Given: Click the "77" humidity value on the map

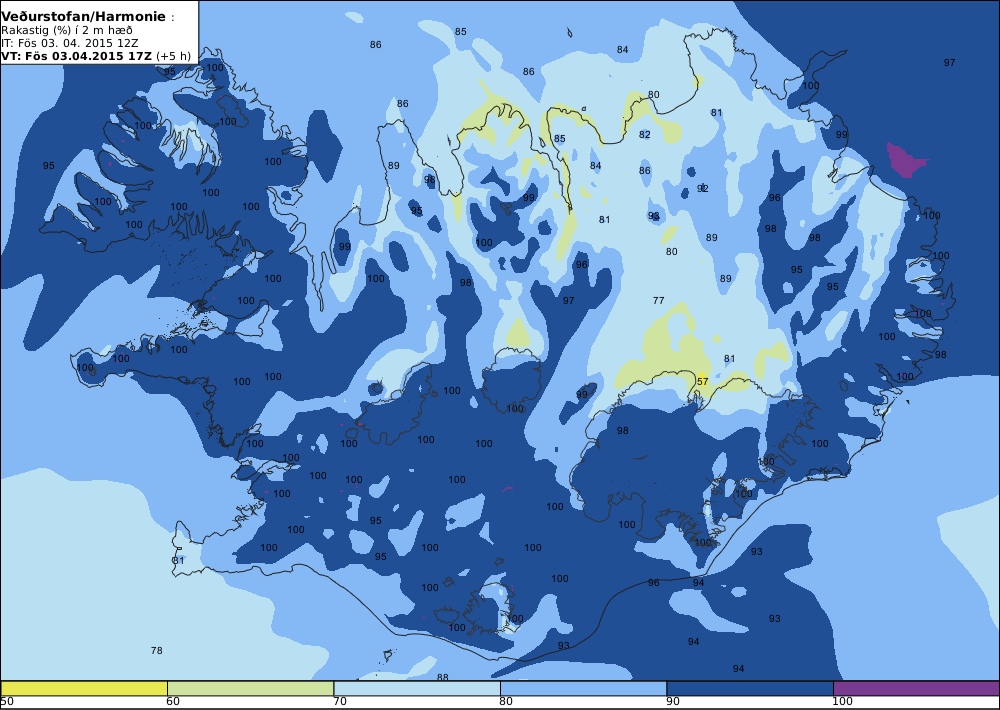Looking at the screenshot, I should point(659,300).
